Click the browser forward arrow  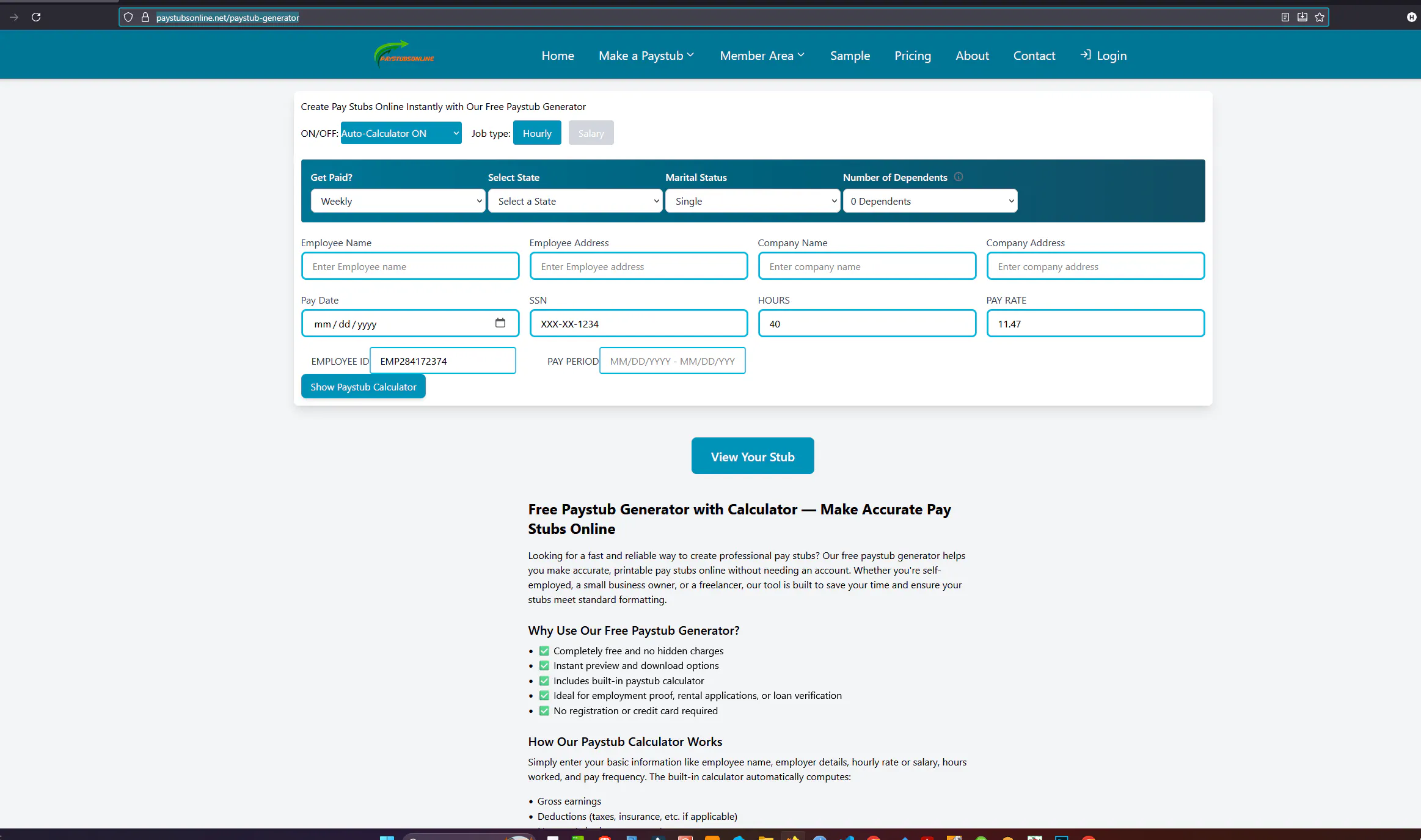pos(14,17)
